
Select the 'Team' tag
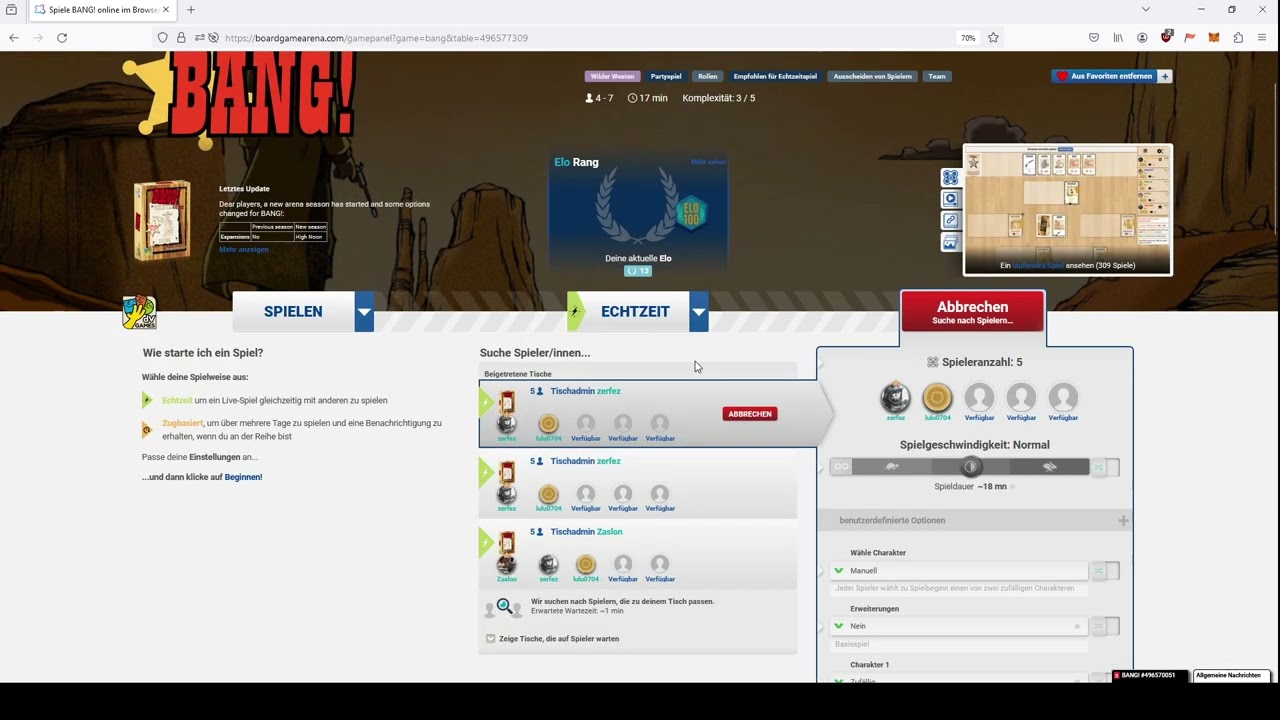tap(937, 76)
